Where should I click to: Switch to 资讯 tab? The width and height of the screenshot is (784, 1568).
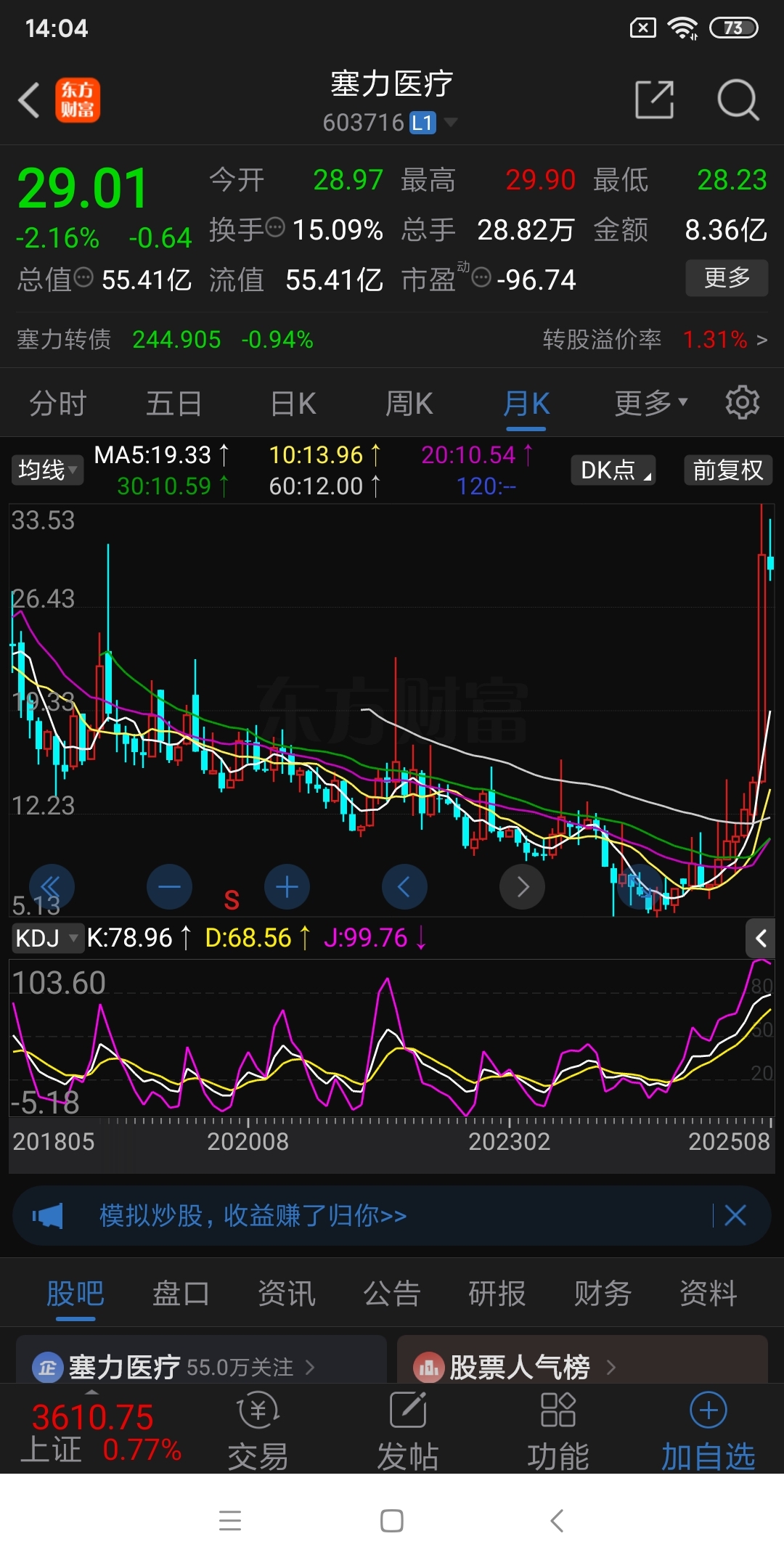pyautogui.click(x=287, y=1294)
